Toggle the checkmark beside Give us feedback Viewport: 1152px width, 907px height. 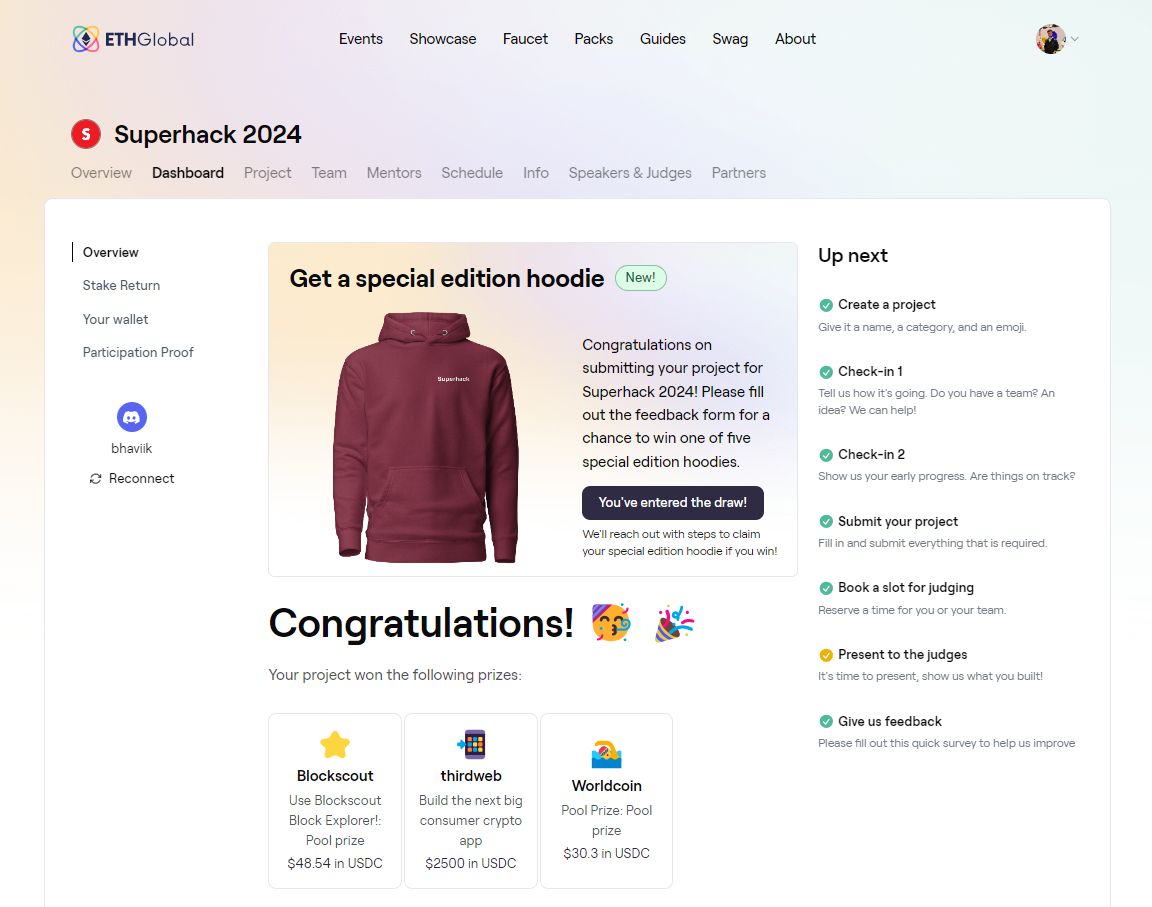(x=826, y=721)
